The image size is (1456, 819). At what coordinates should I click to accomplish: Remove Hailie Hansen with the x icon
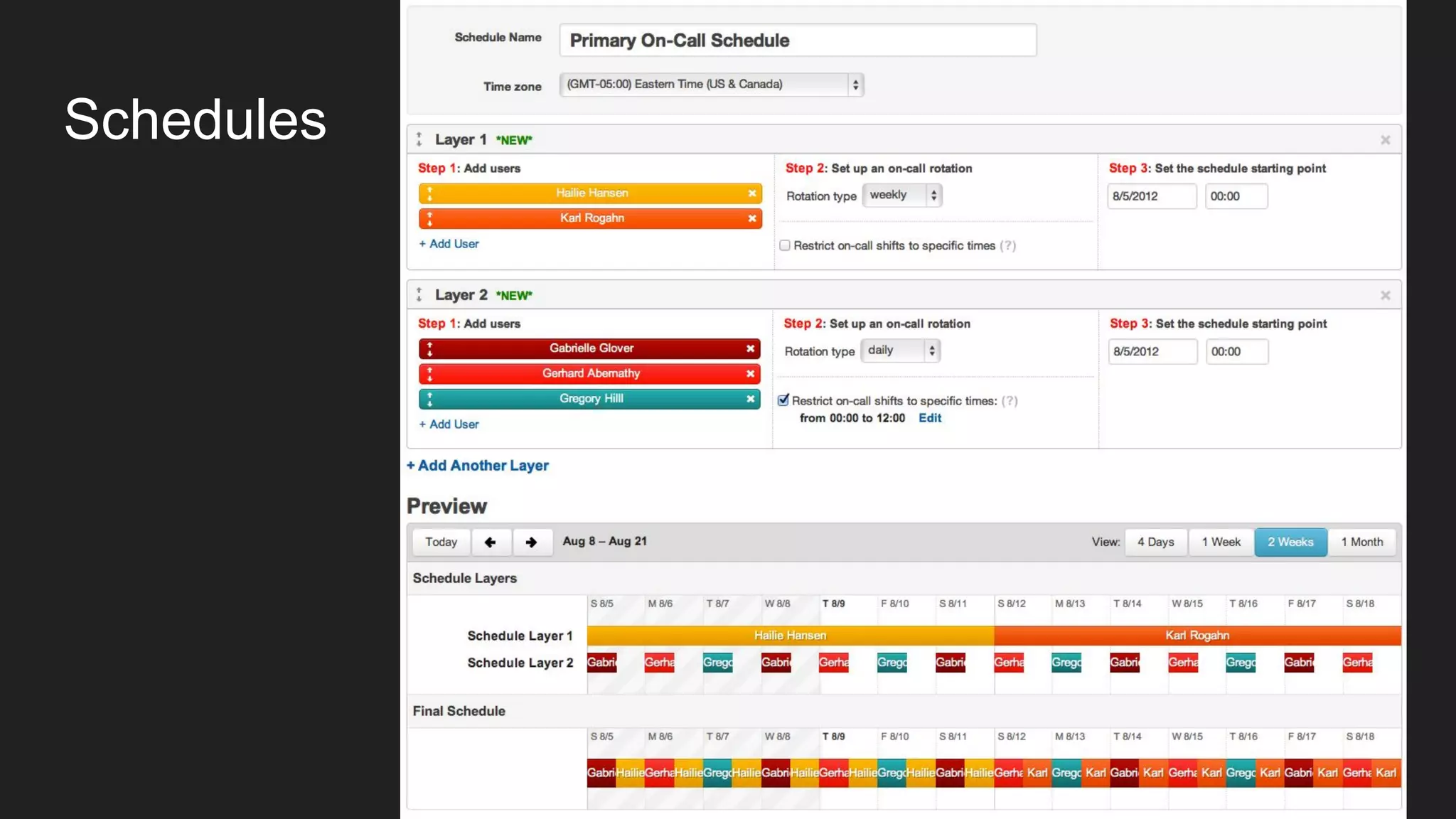click(751, 193)
